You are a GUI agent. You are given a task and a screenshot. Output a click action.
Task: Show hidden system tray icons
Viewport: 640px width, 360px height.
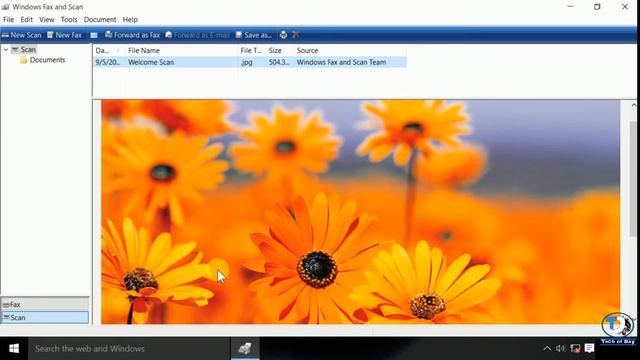(547, 348)
